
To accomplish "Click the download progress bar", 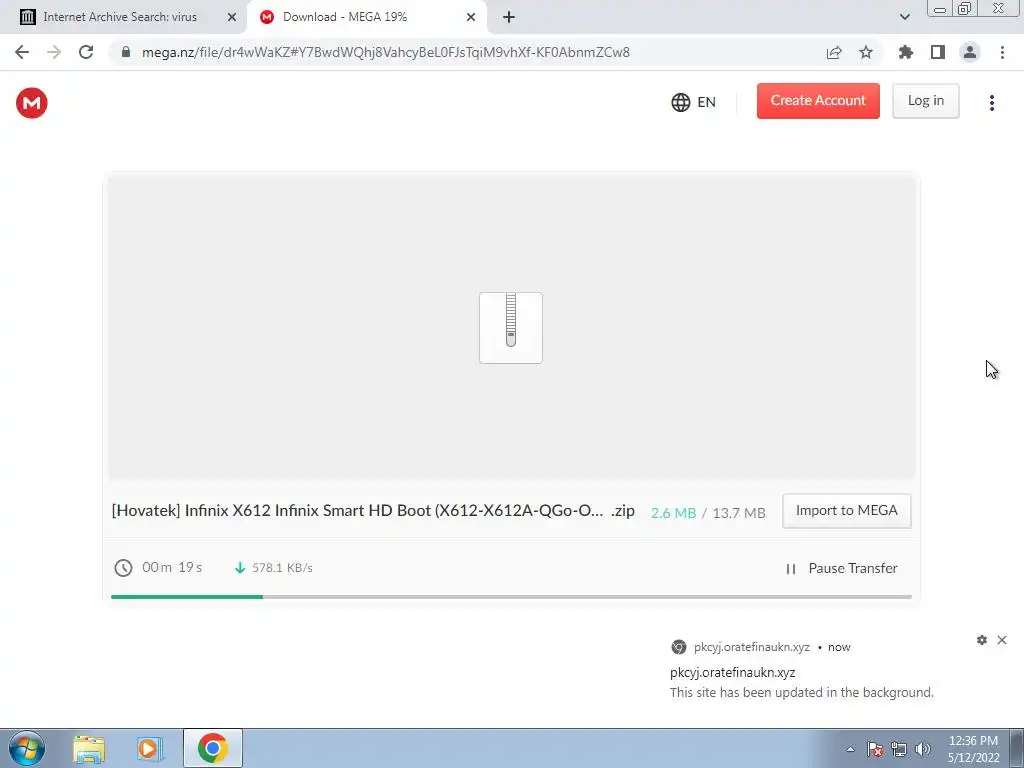I will click(511, 597).
